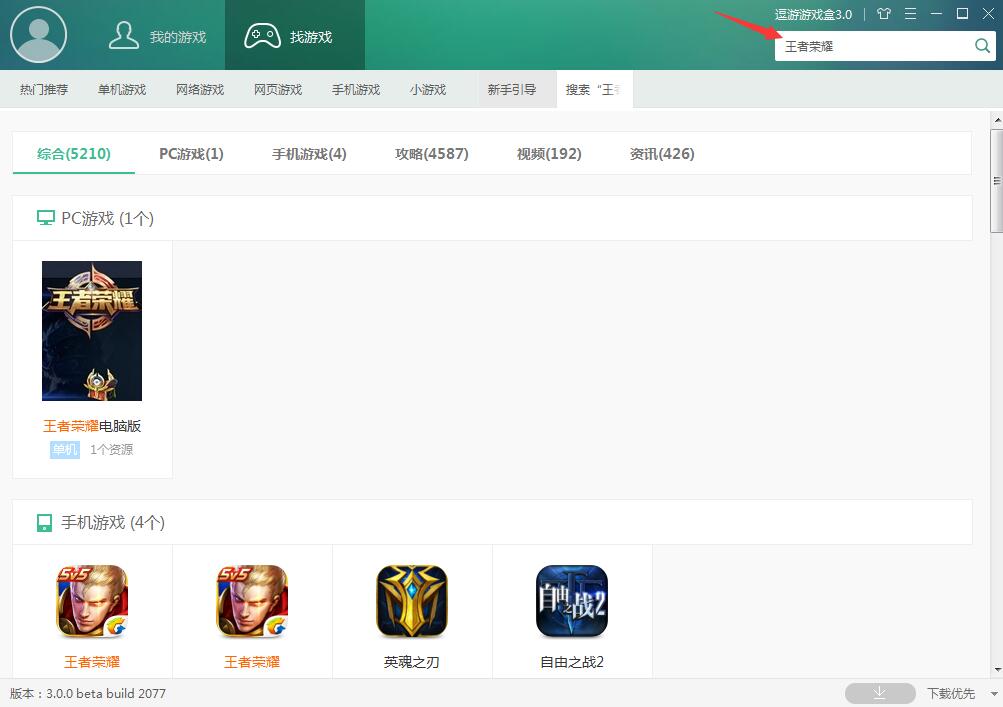Image resolution: width=1003 pixels, height=707 pixels.
Task: Open the download manager button
Action: 880,693
